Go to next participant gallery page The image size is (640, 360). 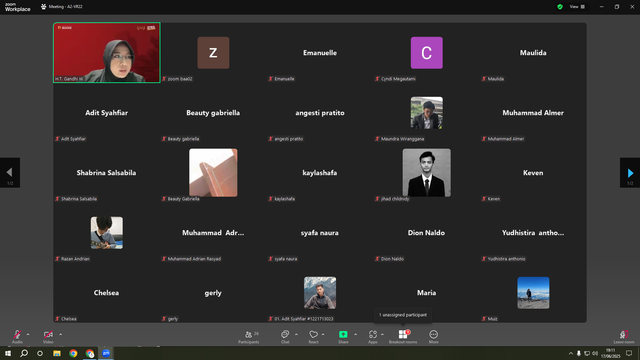[630, 173]
